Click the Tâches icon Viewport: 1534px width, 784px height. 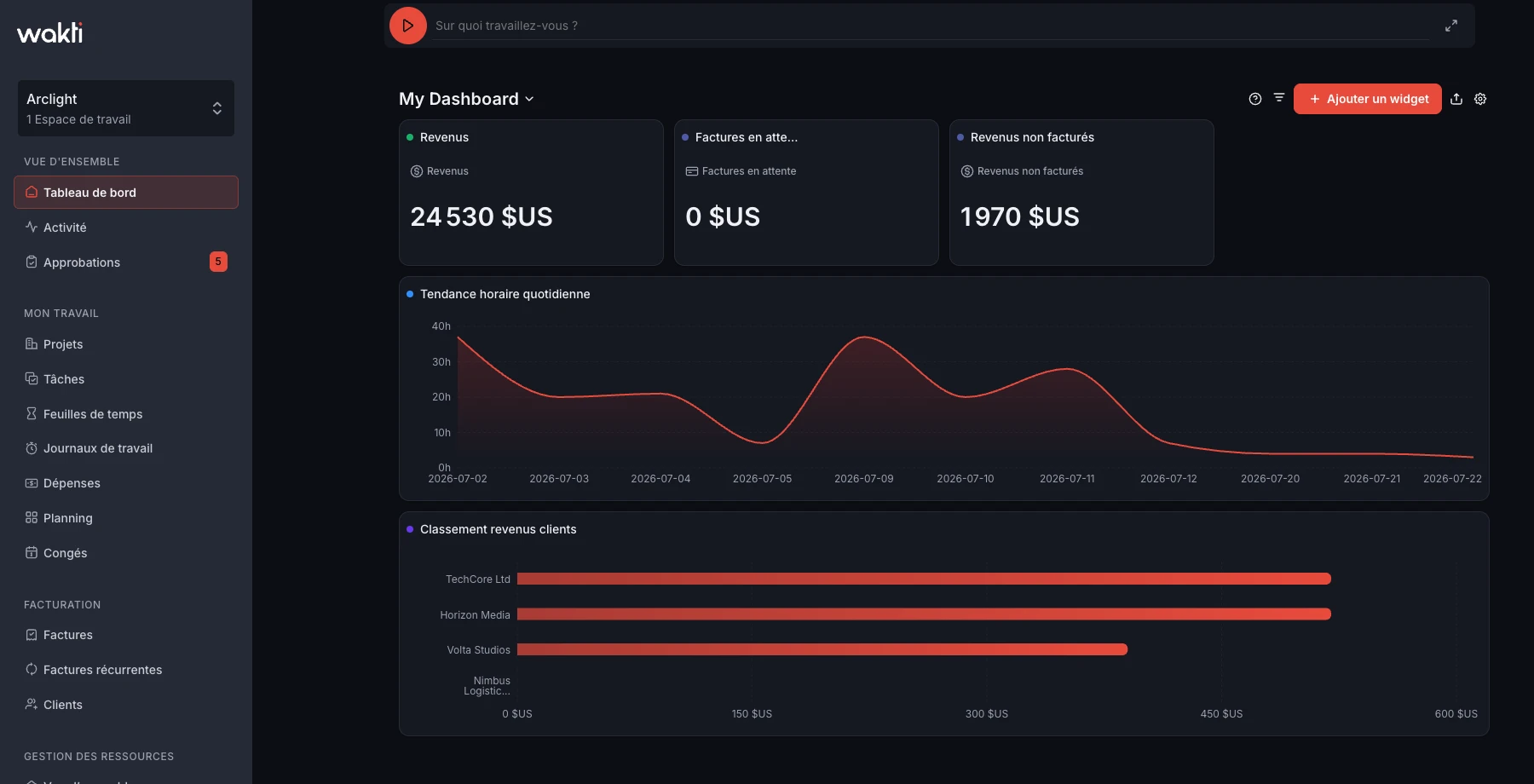pos(32,378)
